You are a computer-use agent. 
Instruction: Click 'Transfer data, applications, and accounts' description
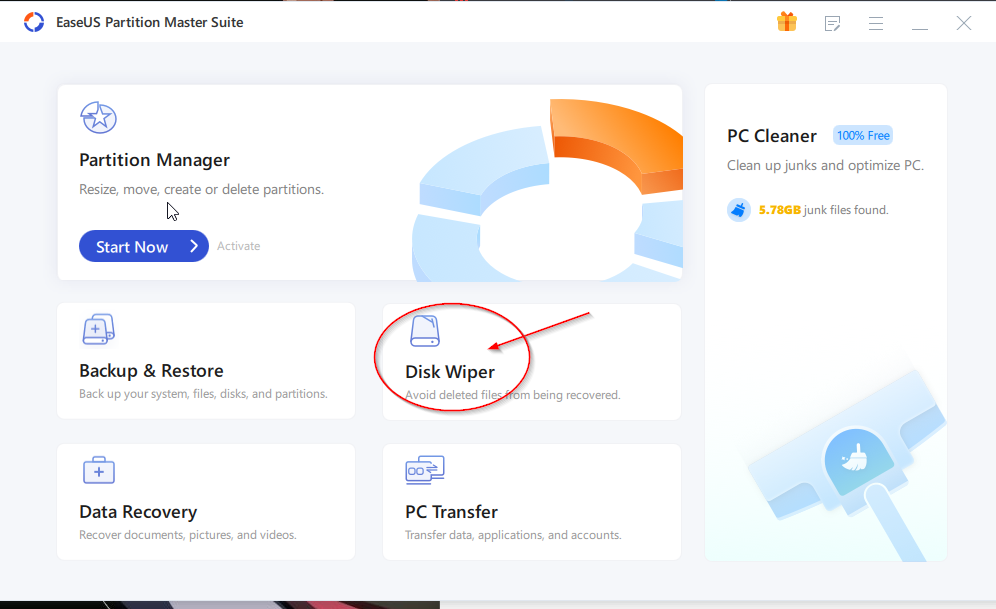click(x=513, y=535)
